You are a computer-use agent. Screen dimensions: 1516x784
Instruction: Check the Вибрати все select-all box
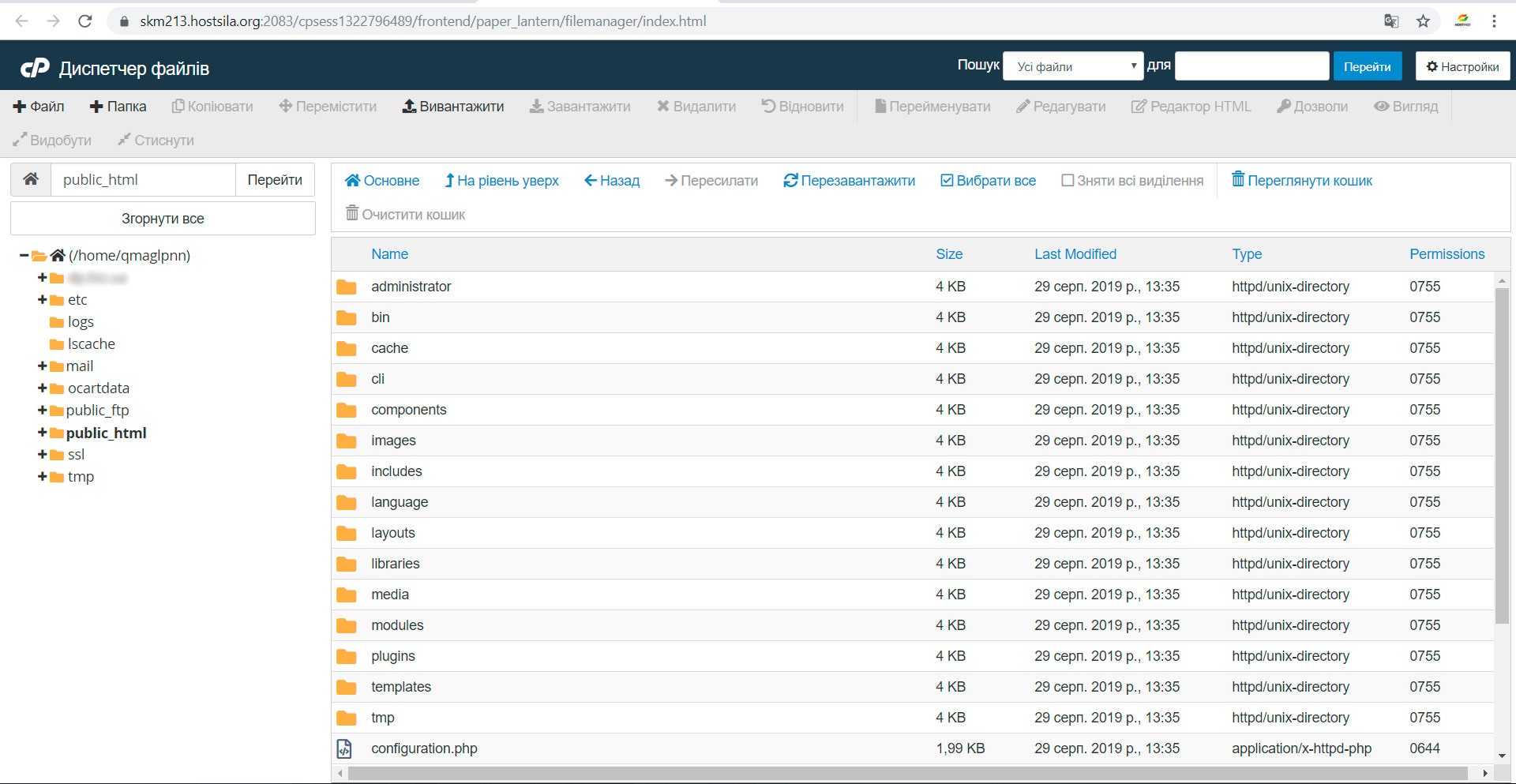tap(947, 181)
